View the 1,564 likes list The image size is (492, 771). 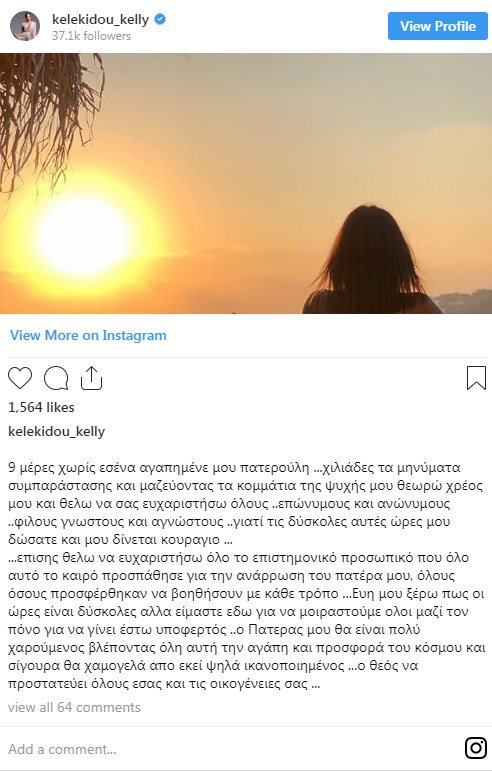[41, 407]
